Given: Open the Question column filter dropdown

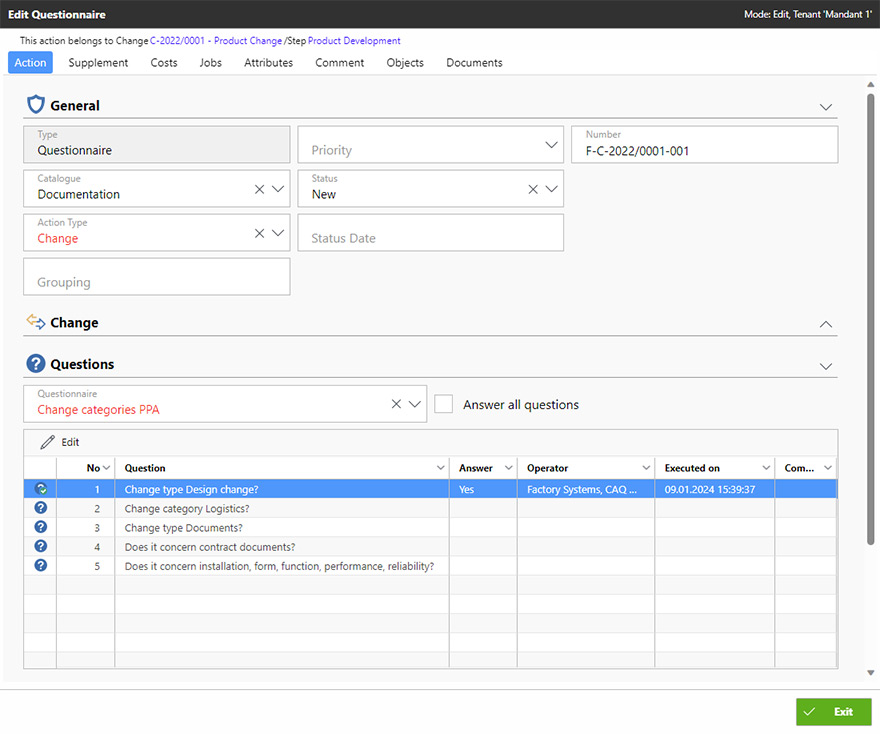Looking at the screenshot, I should tap(440, 468).
